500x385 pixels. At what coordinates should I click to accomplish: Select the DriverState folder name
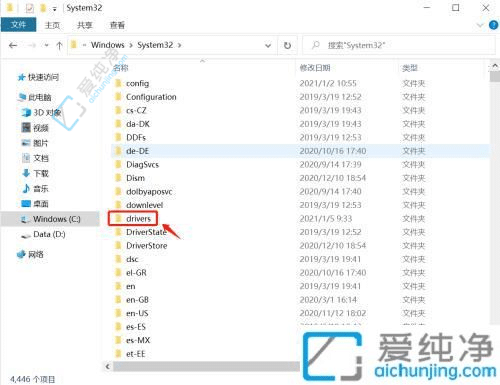146,232
